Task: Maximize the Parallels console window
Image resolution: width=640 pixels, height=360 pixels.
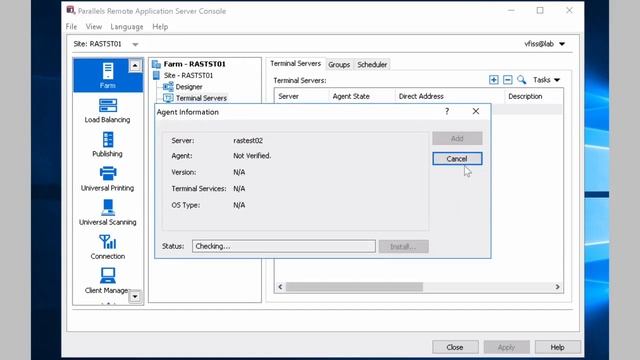Action: 540,11
